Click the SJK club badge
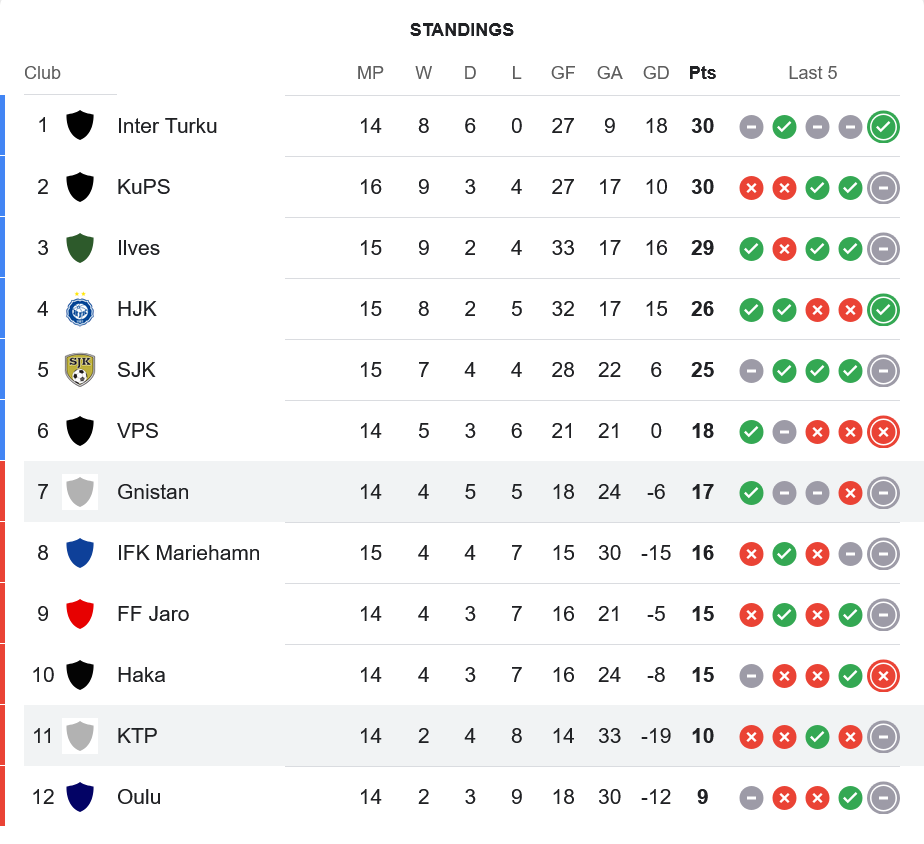The image size is (924, 844). pos(80,370)
